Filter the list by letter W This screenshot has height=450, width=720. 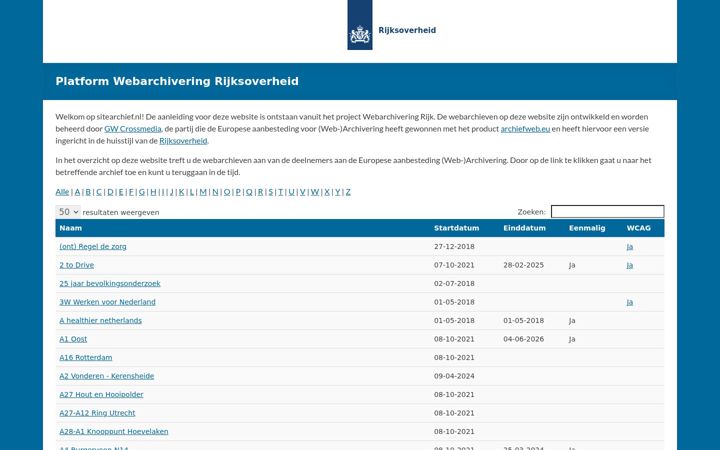(x=315, y=192)
